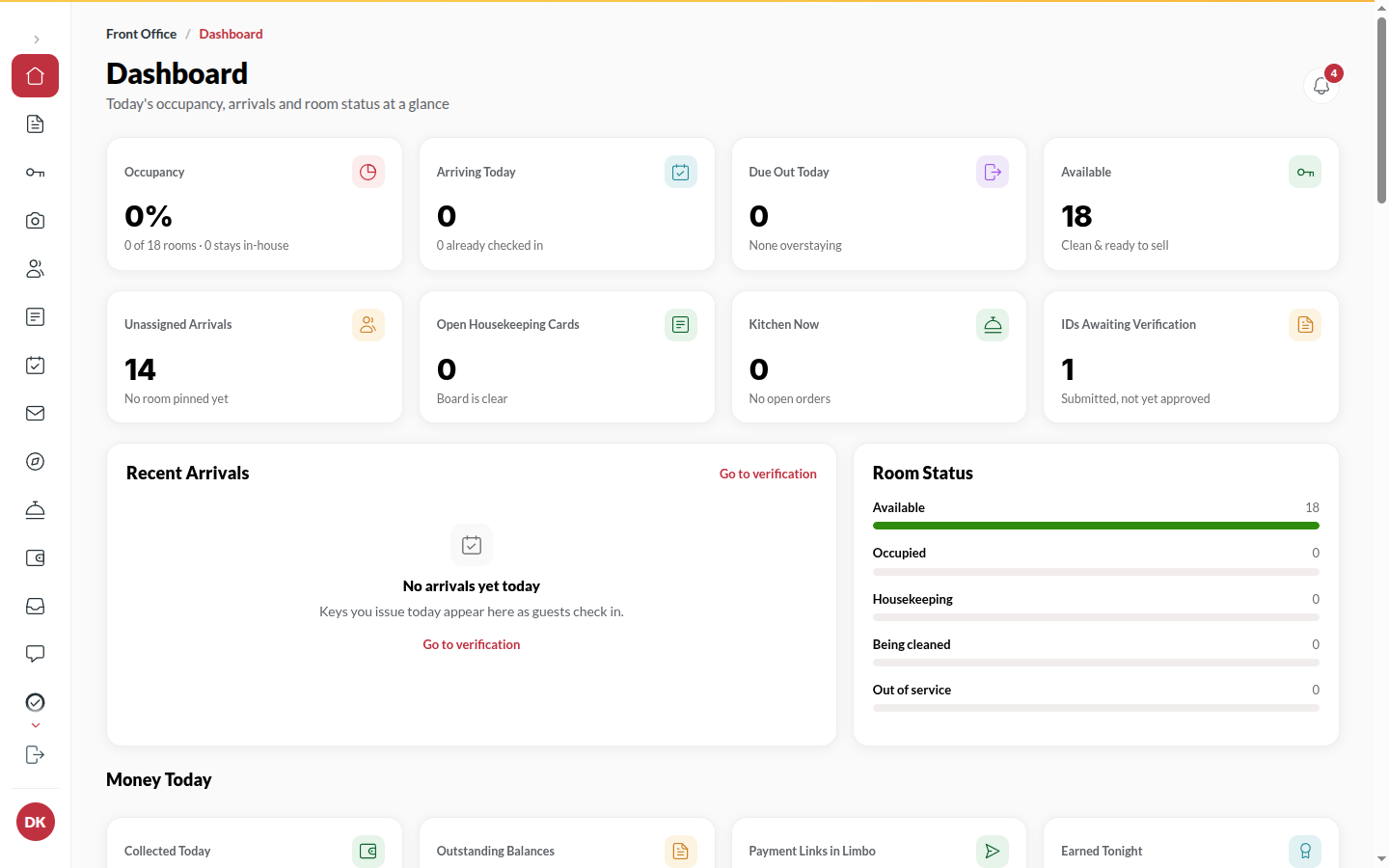Click the Occupancy 0% value
This screenshot has width=1389, height=868.
coord(149,216)
